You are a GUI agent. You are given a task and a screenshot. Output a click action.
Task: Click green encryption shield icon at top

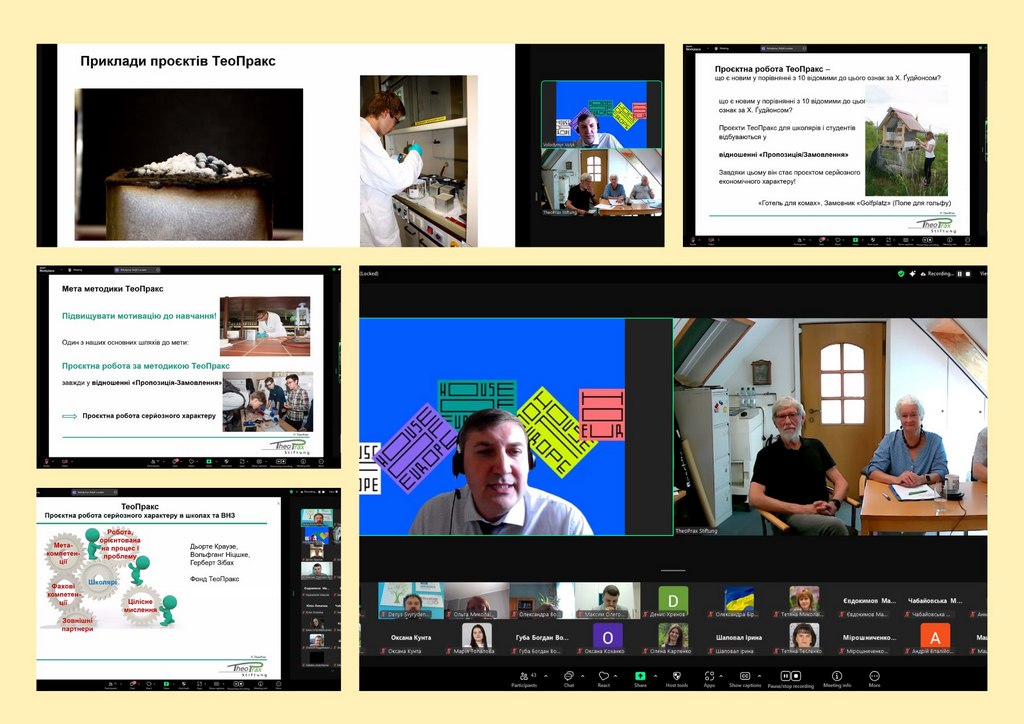click(x=901, y=274)
